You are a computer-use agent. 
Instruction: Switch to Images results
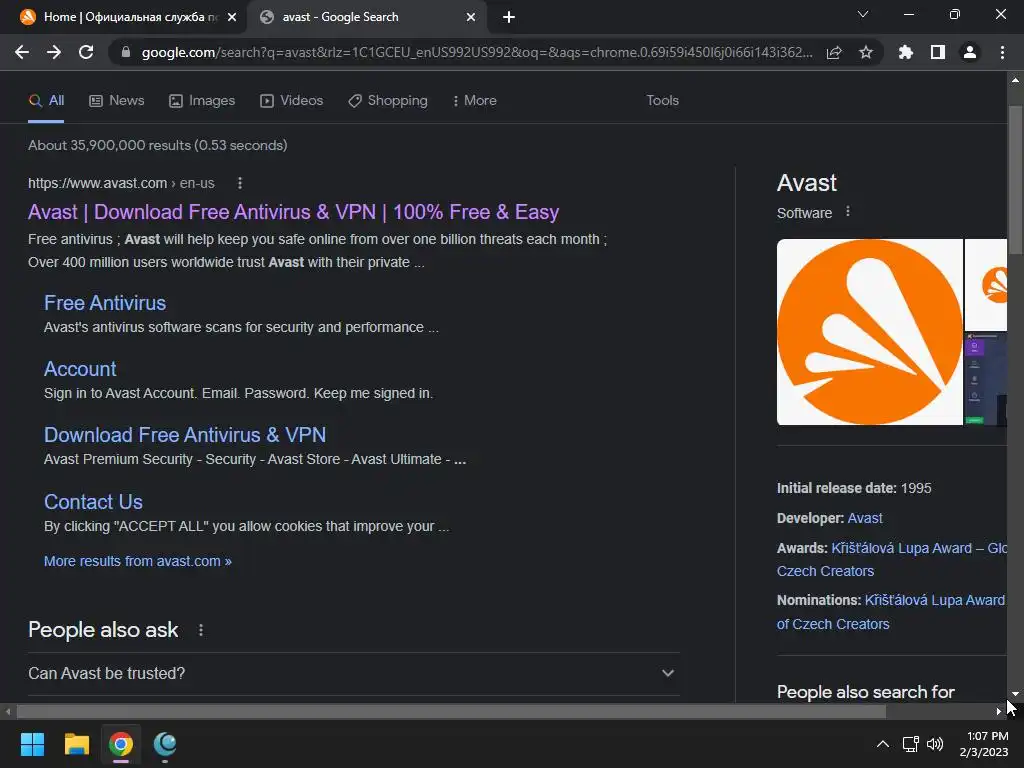point(202,101)
